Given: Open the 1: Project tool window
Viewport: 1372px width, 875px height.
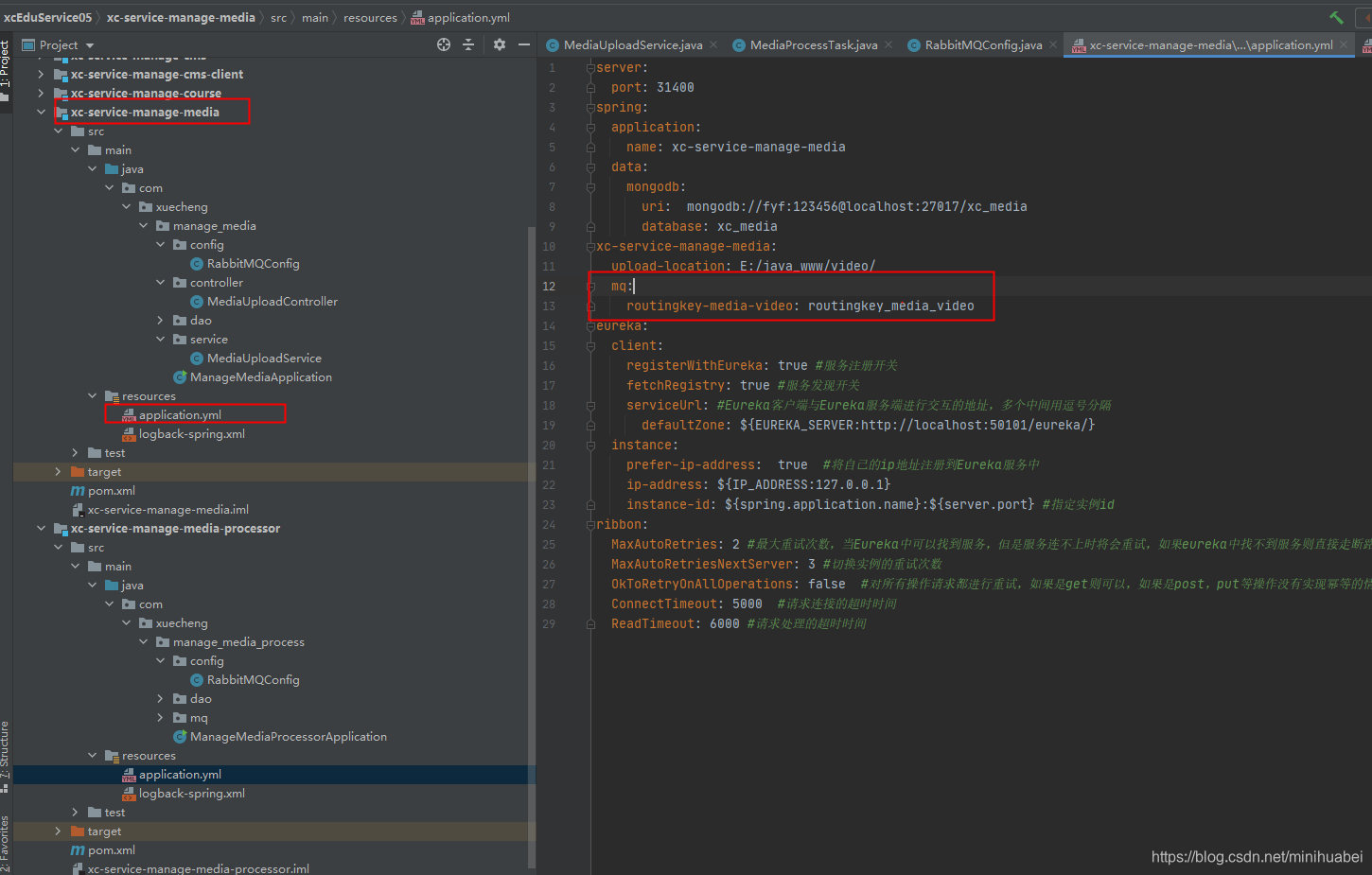Looking at the screenshot, I should pyautogui.click(x=6, y=71).
